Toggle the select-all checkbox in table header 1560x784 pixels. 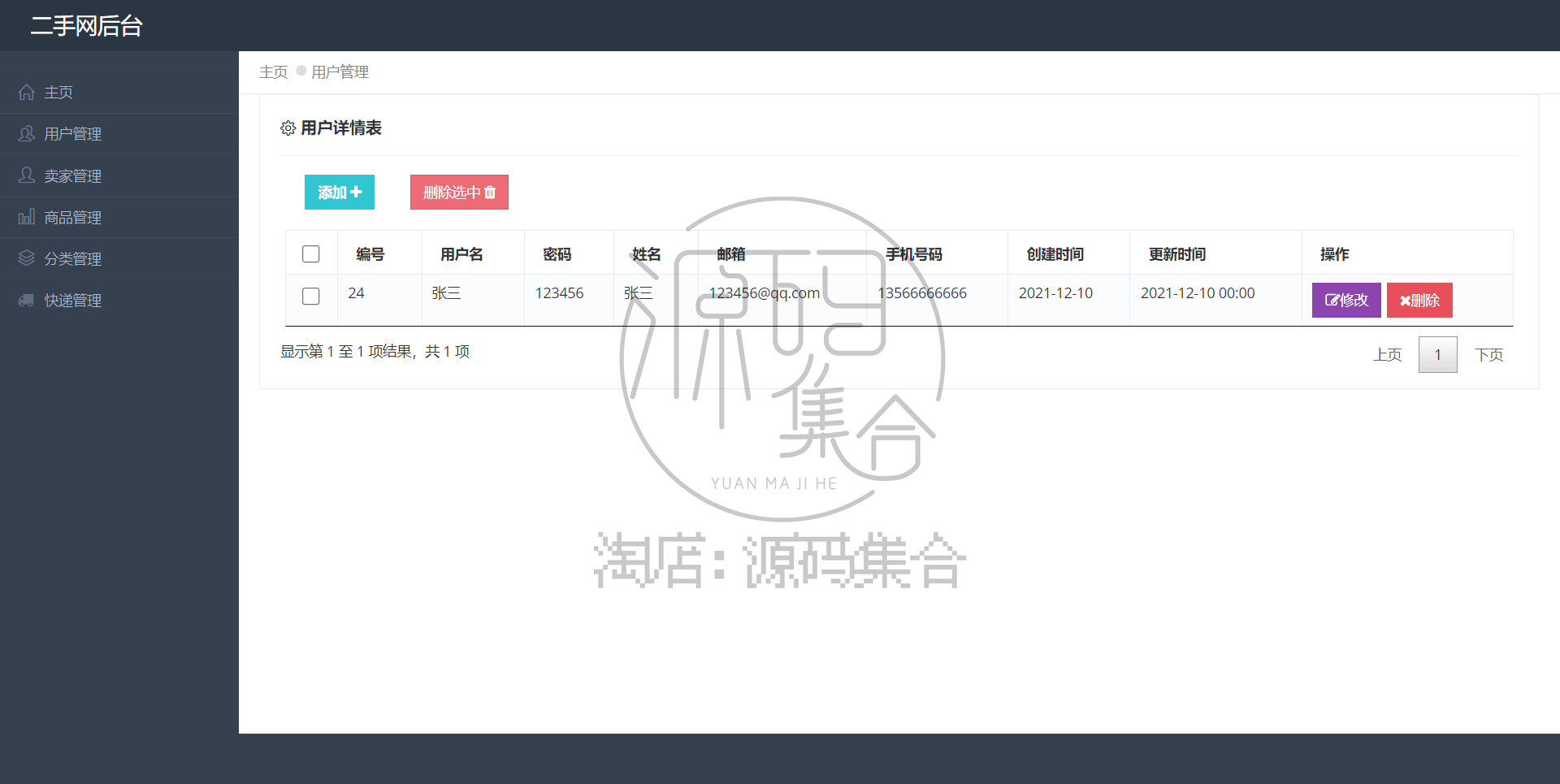310,254
